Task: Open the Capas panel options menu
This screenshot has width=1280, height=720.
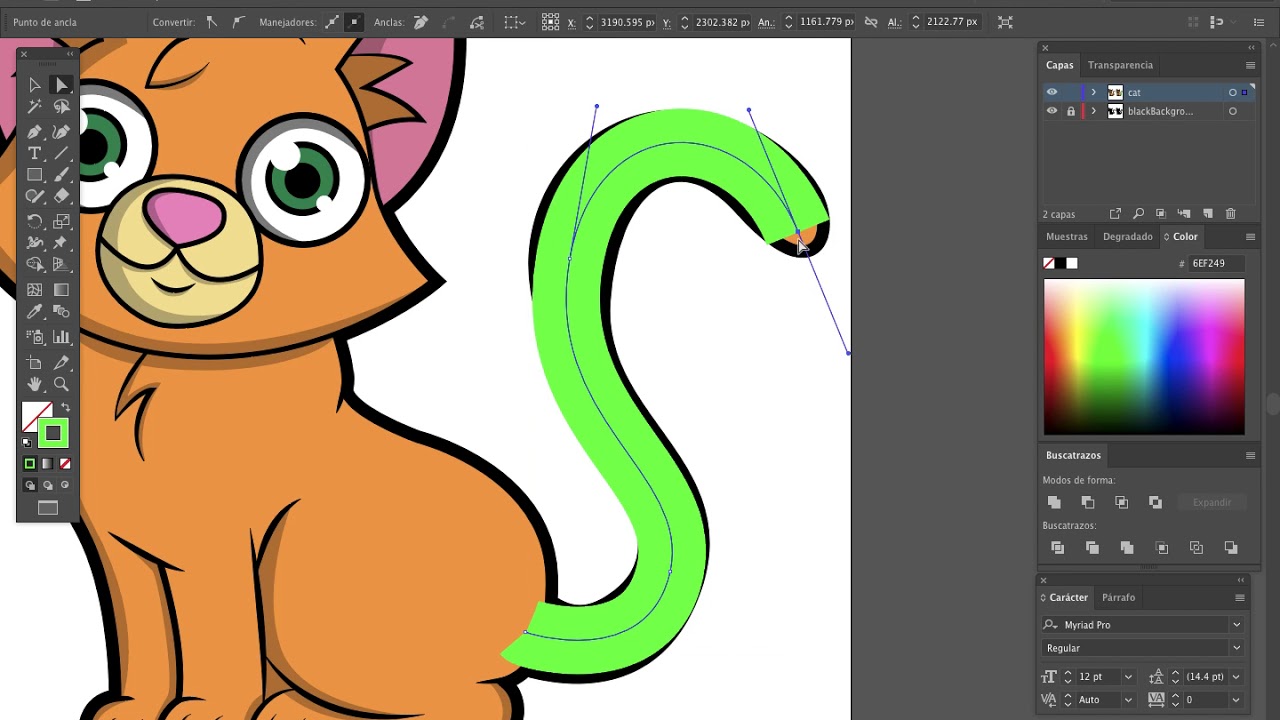Action: pyautogui.click(x=1250, y=65)
